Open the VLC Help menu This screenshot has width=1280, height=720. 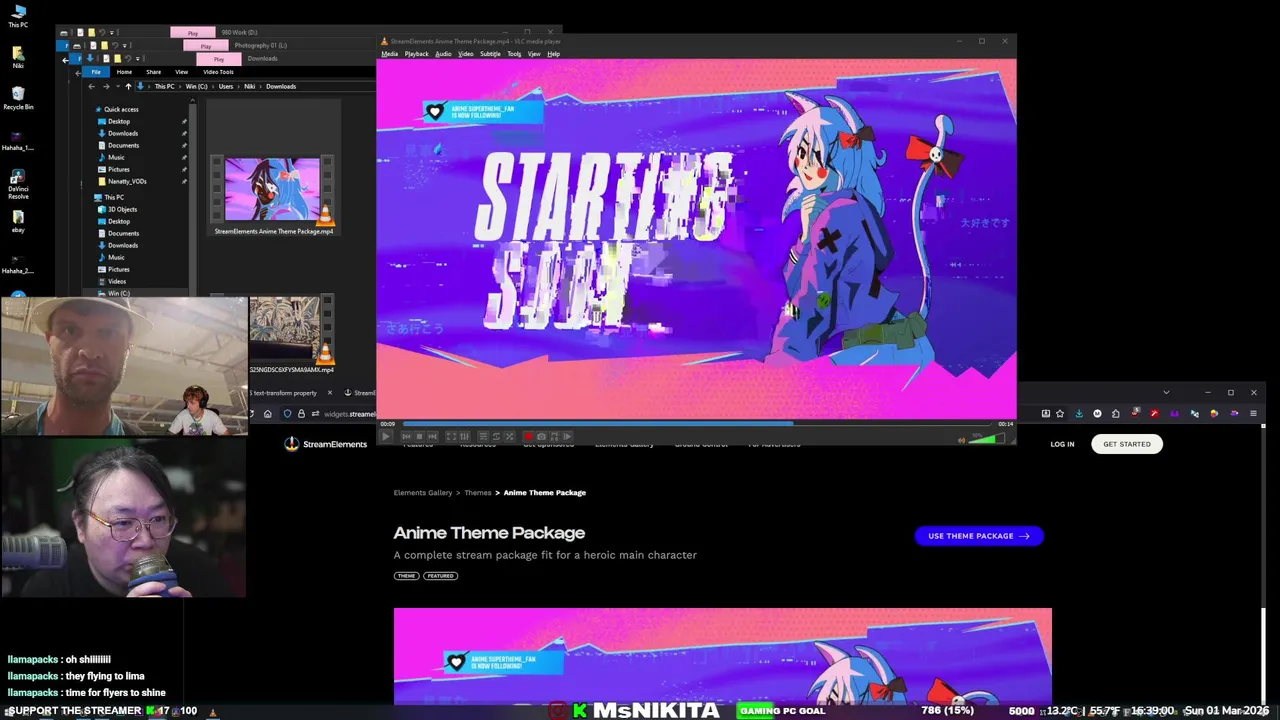click(553, 54)
